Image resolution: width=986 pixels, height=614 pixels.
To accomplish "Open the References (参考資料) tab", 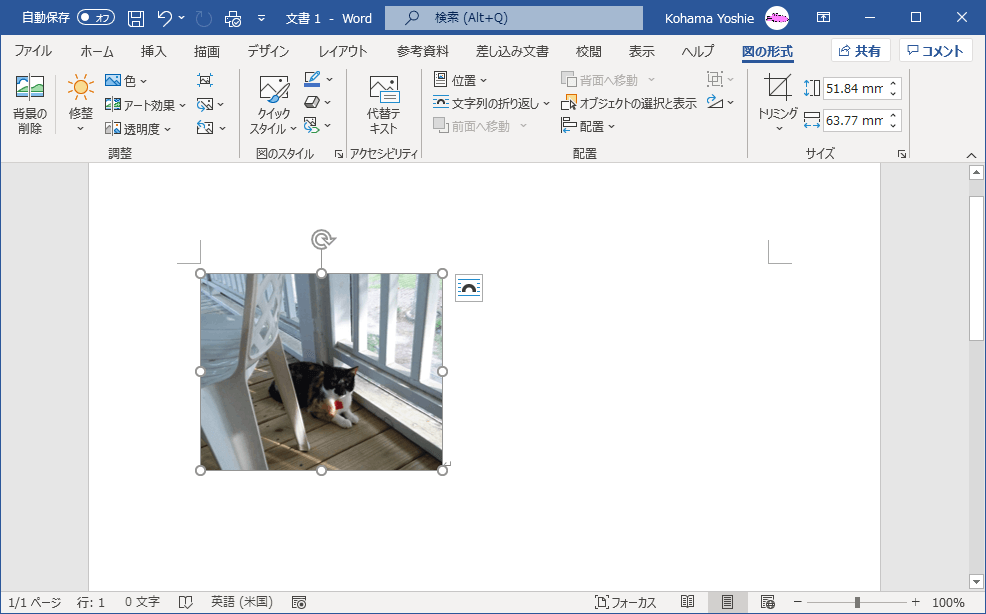I will tap(423, 52).
